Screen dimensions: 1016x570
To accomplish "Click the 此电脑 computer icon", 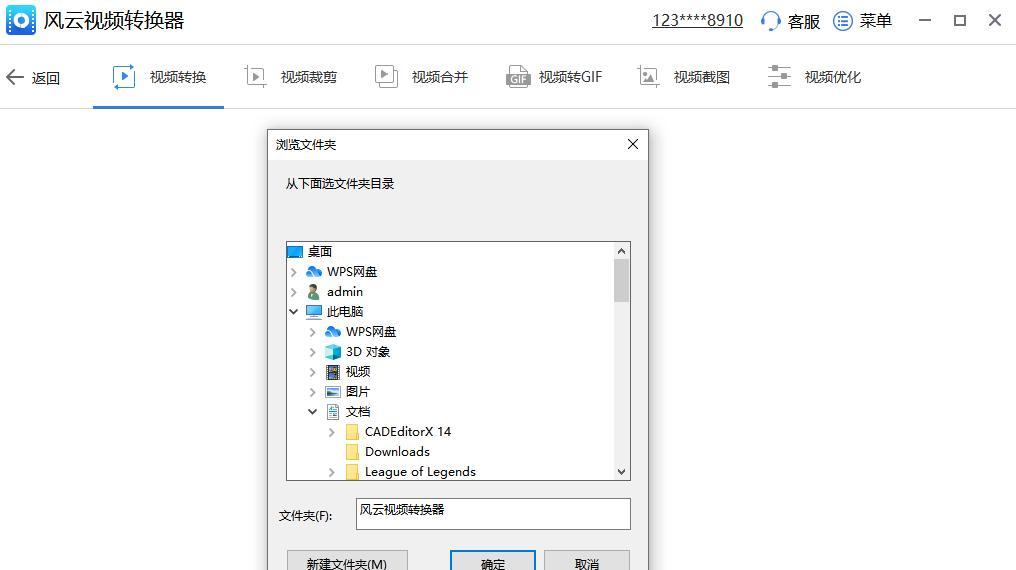I will coord(314,312).
